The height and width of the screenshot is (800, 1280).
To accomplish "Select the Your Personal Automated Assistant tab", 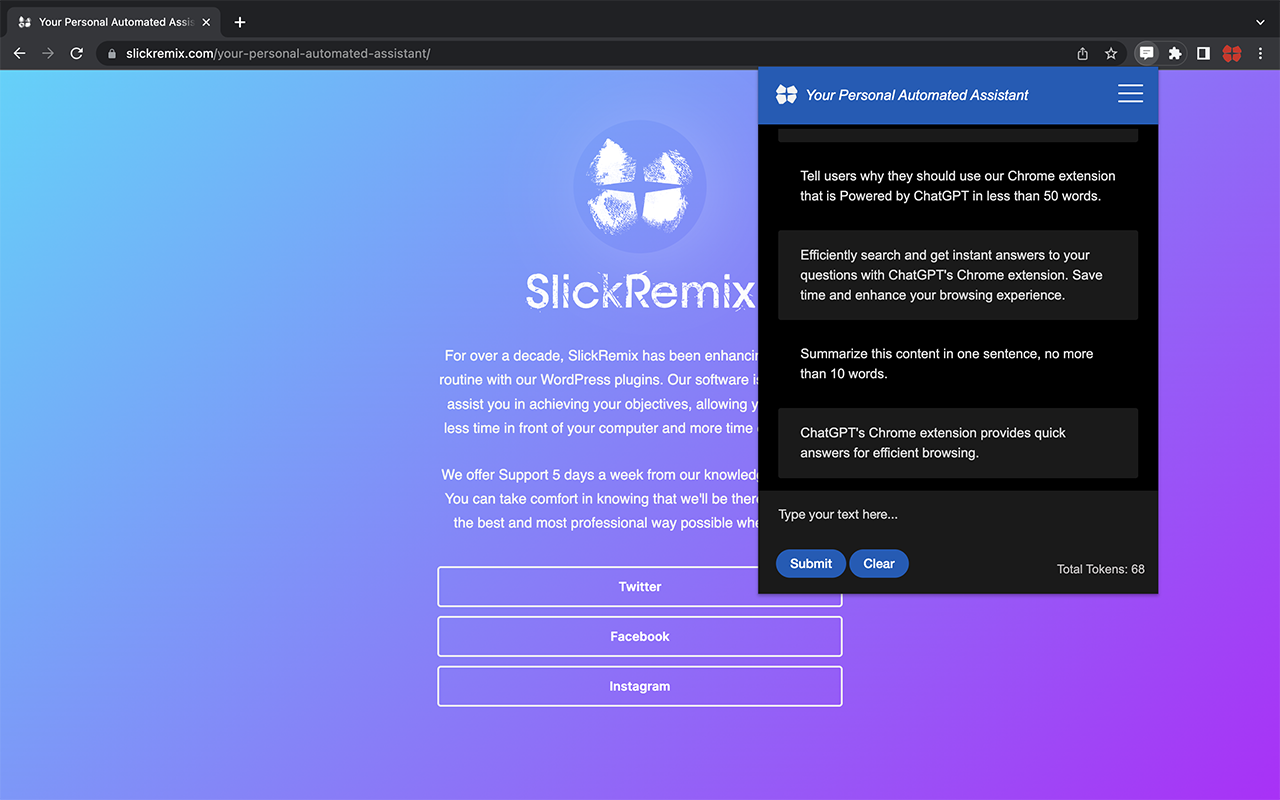I will (114, 22).
